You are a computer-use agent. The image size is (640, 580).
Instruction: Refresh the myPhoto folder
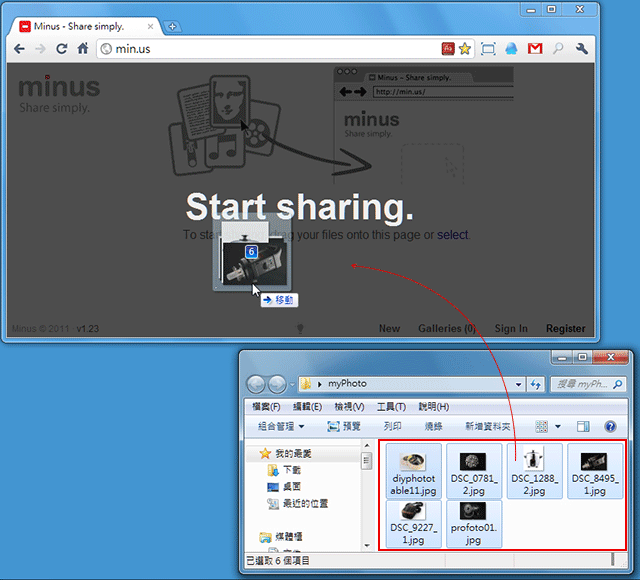[x=536, y=384]
